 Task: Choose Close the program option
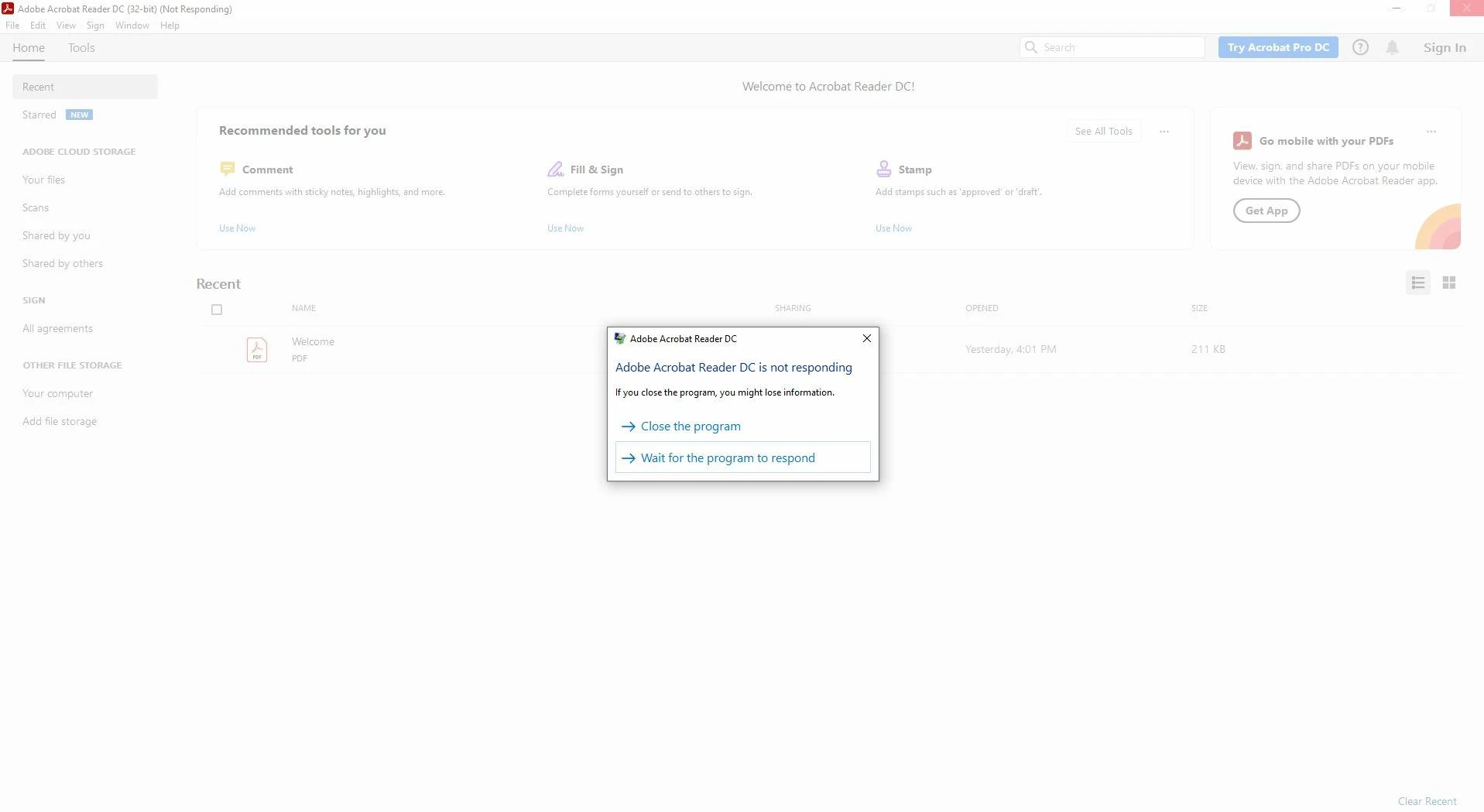pyautogui.click(x=742, y=427)
